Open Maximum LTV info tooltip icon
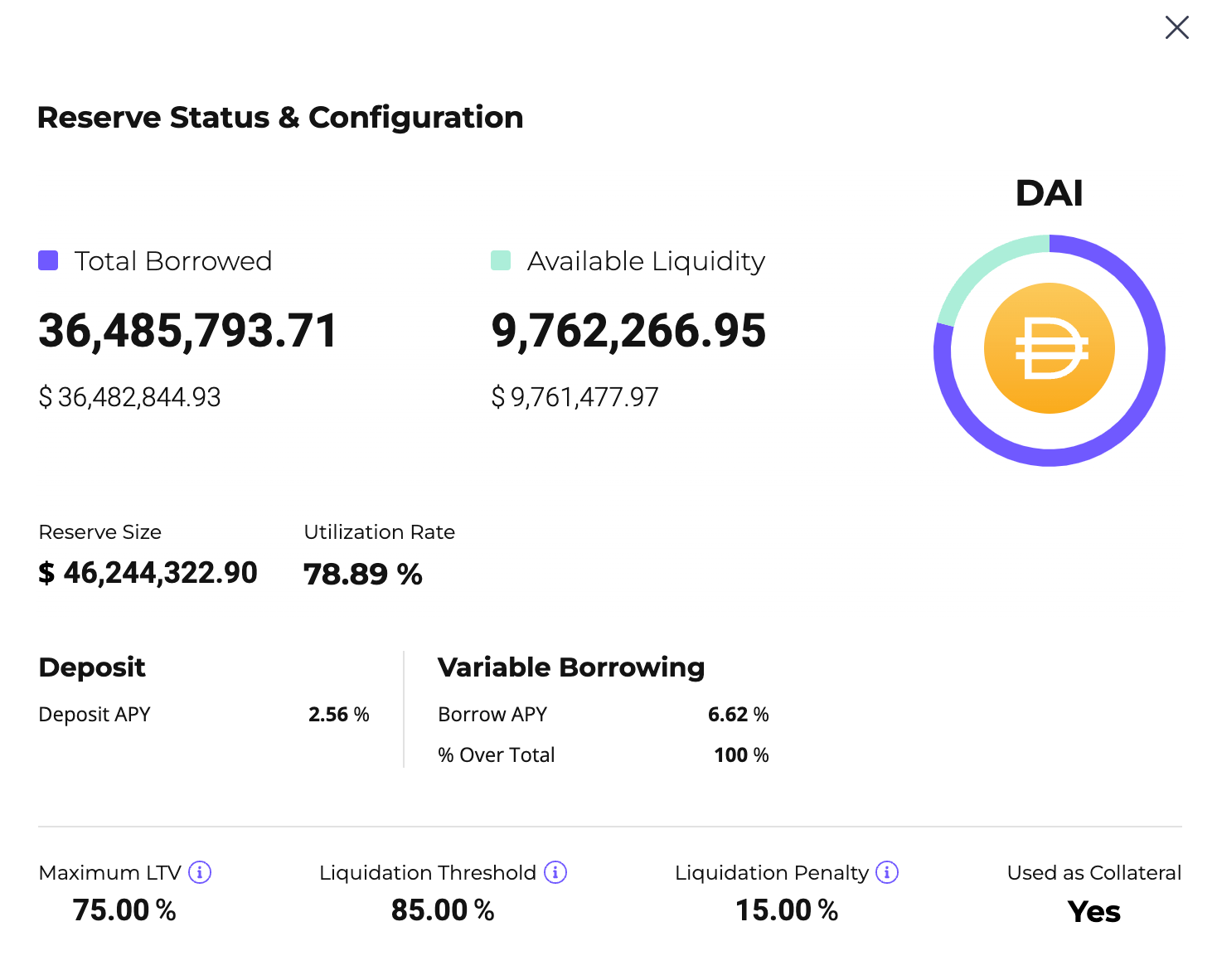1217x980 pixels. point(200,872)
